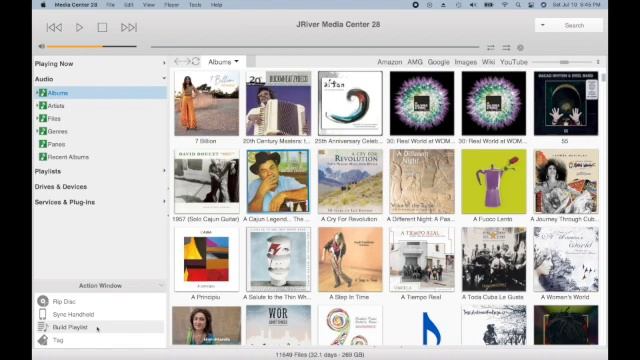Open Spotlight search in menu bar
Viewport: 640px width, 360px height.
(518, 5)
